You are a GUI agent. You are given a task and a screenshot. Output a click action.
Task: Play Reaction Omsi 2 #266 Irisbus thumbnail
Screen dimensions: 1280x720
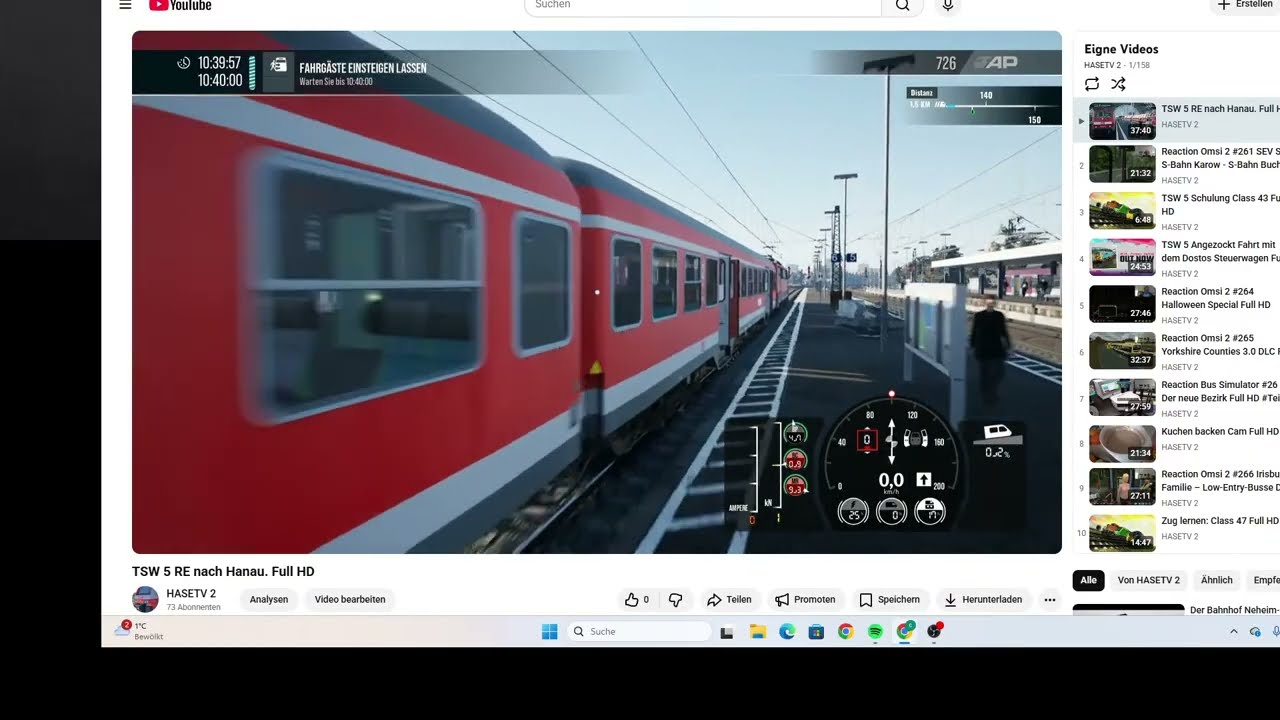[1122, 486]
